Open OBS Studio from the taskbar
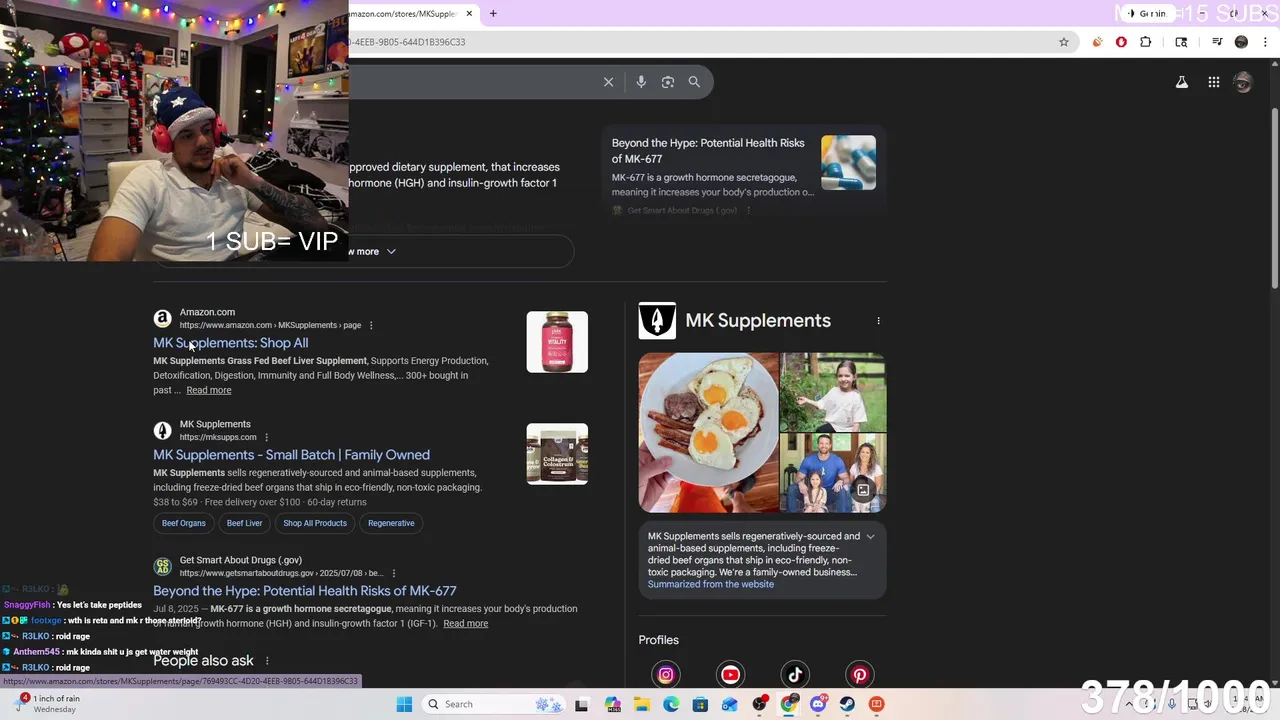This screenshot has width=1280, height=720. click(759, 704)
